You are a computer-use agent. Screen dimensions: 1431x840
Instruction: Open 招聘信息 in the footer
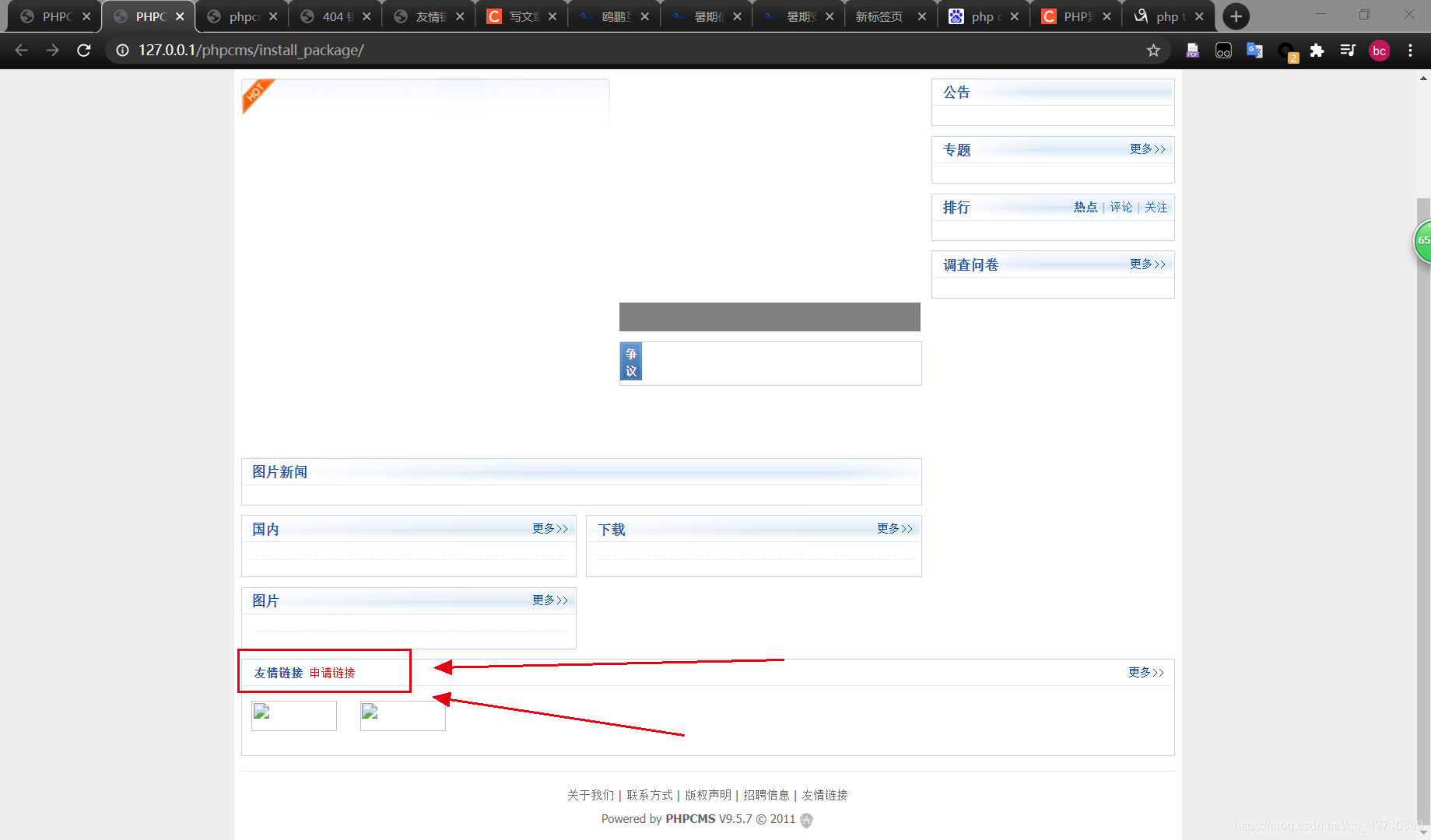(x=766, y=795)
